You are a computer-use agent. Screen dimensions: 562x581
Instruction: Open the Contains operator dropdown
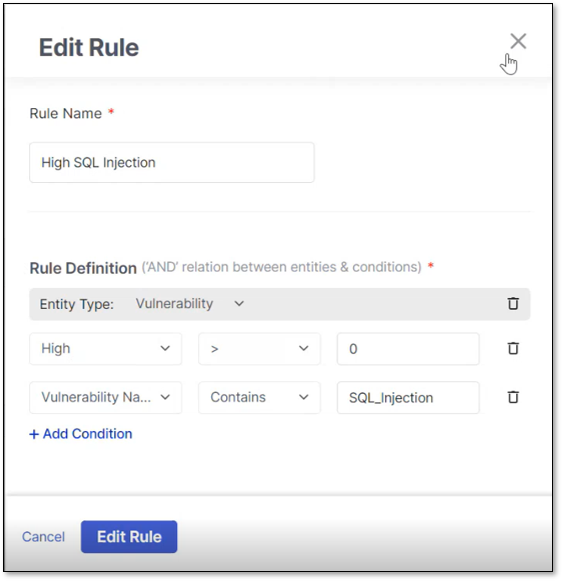[259, 398]
